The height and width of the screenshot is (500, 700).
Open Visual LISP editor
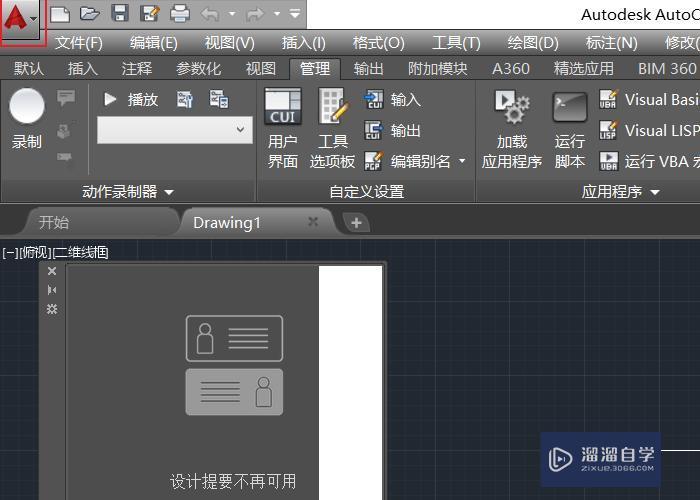coord(649,130)
